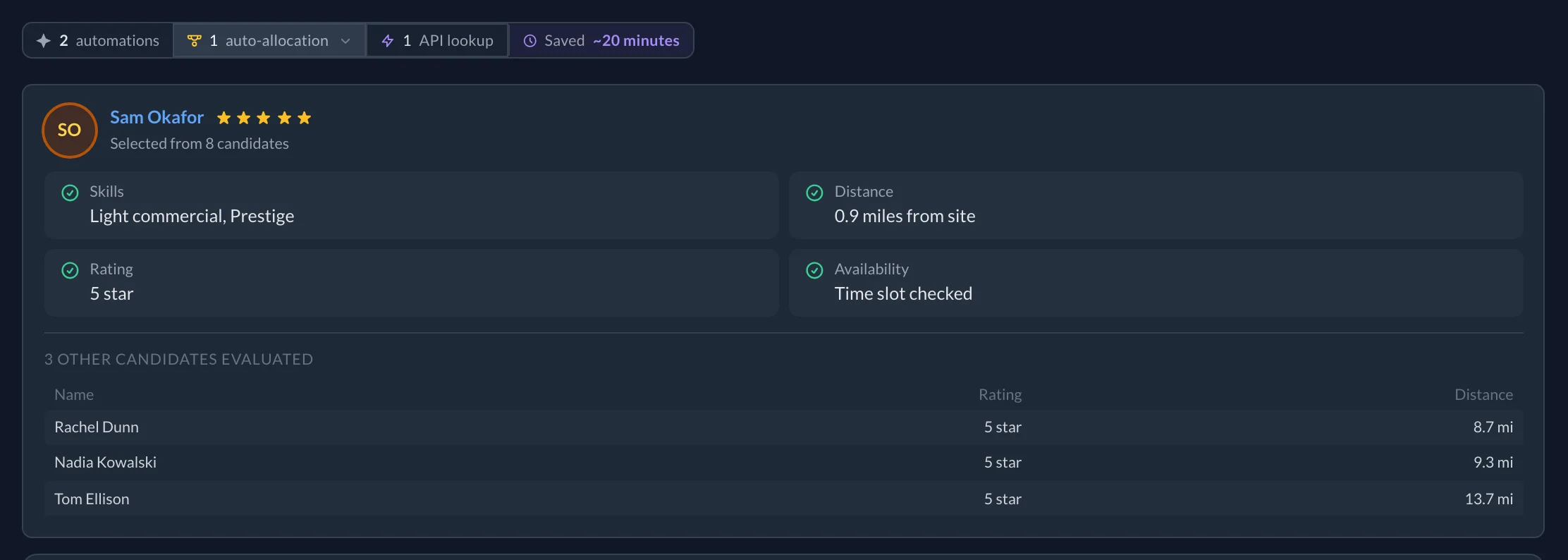This screenshot has width=1568, height=560.
Task: Click the SO avatar circle
Action: [70, 130]
